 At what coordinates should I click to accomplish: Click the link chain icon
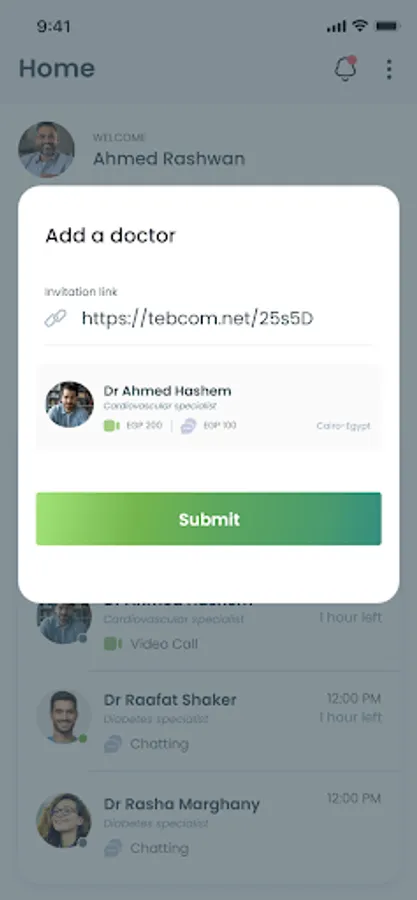[56, 319]
